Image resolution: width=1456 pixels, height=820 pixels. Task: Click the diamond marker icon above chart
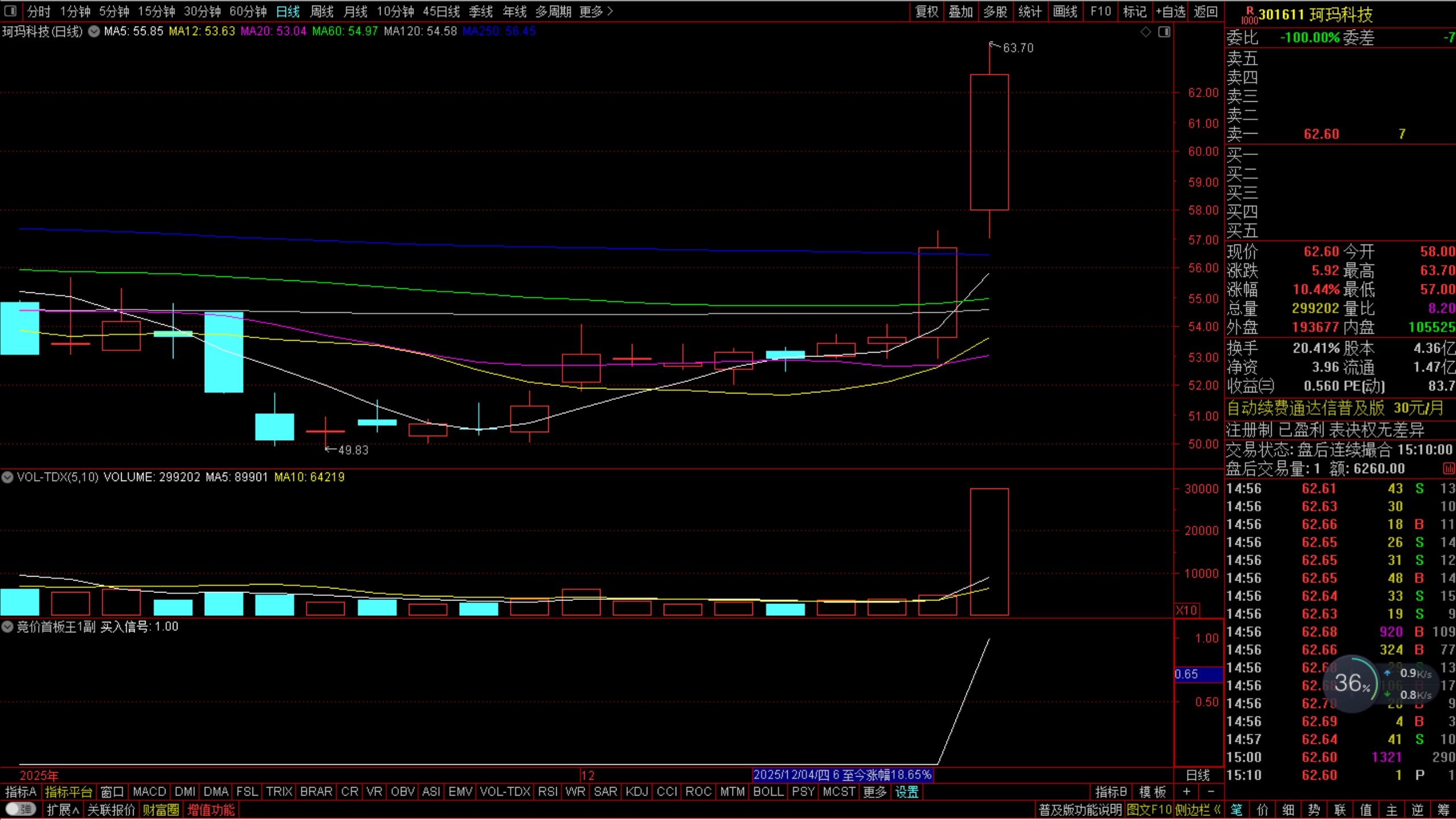pyautogui.click(x=1145, y=32)
